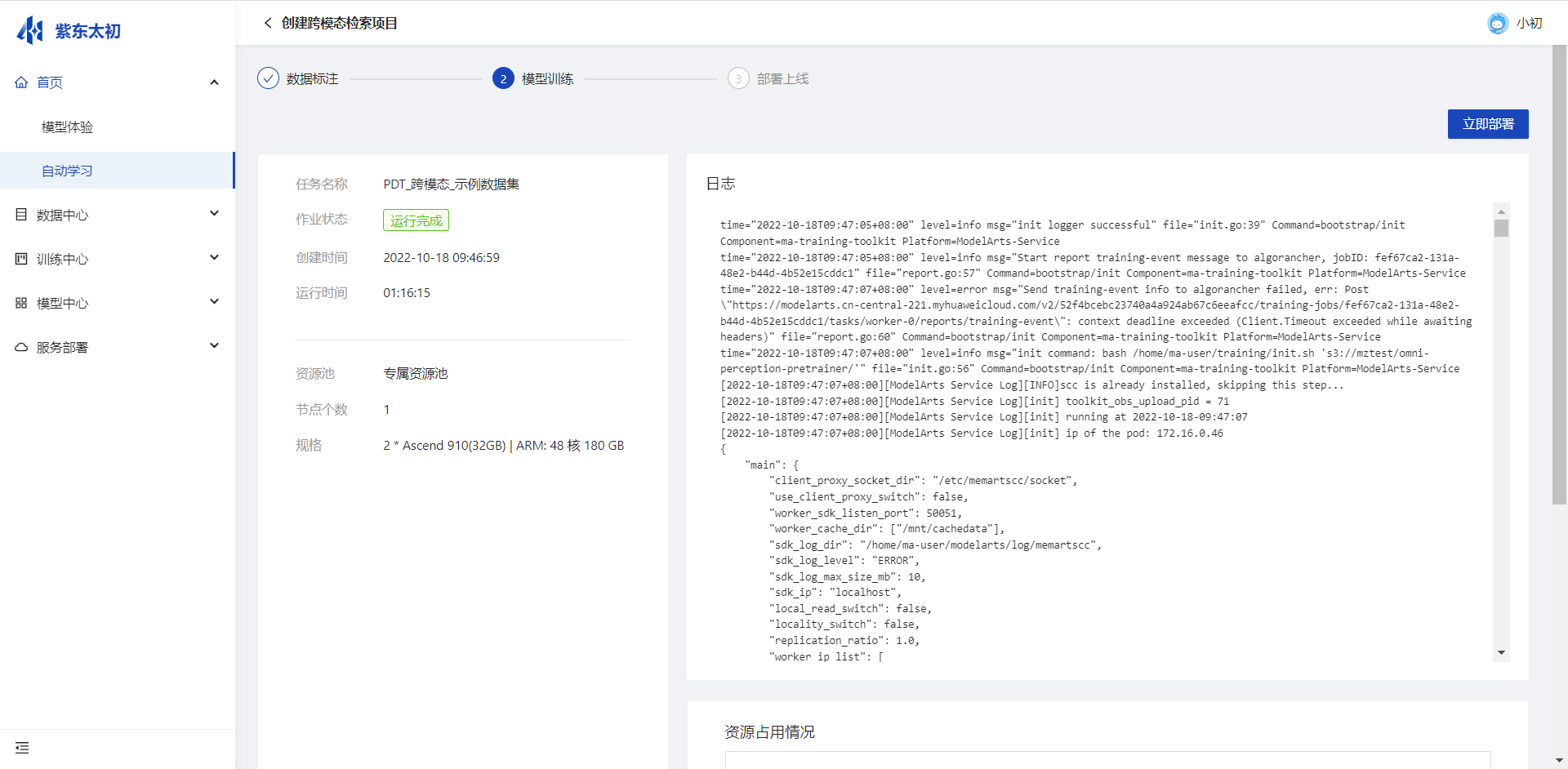Open 服务部署 menu label
Screen dimensions: 1568x769
coord(62,347)
